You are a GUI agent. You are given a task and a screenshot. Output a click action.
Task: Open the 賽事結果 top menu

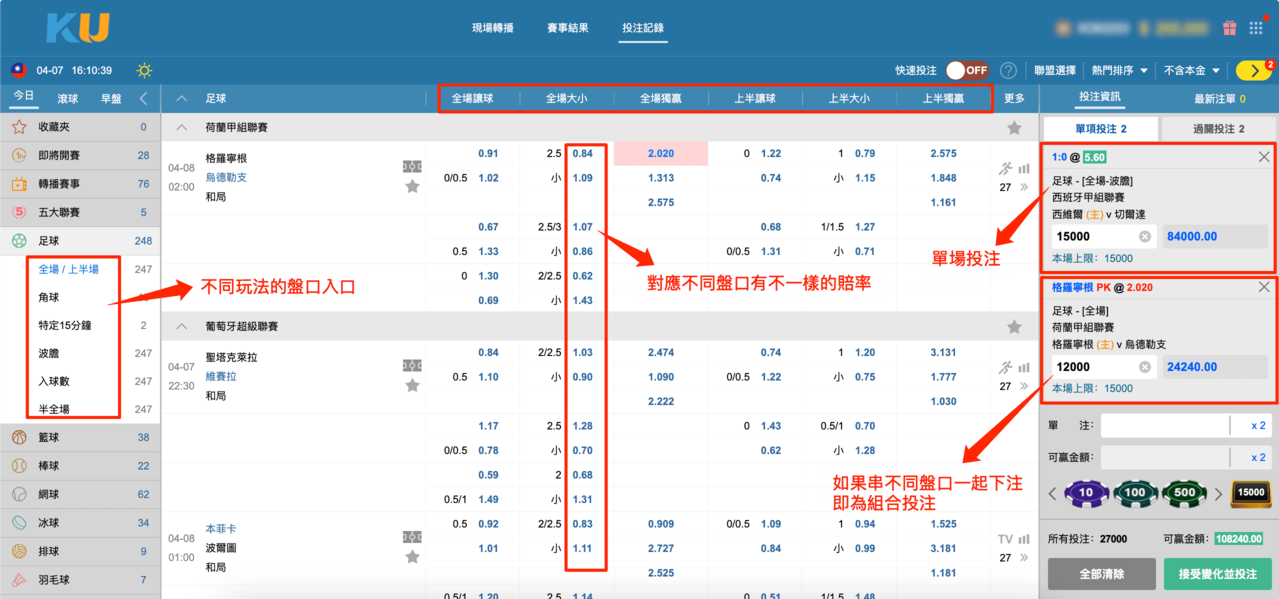(x=567, y=28)
